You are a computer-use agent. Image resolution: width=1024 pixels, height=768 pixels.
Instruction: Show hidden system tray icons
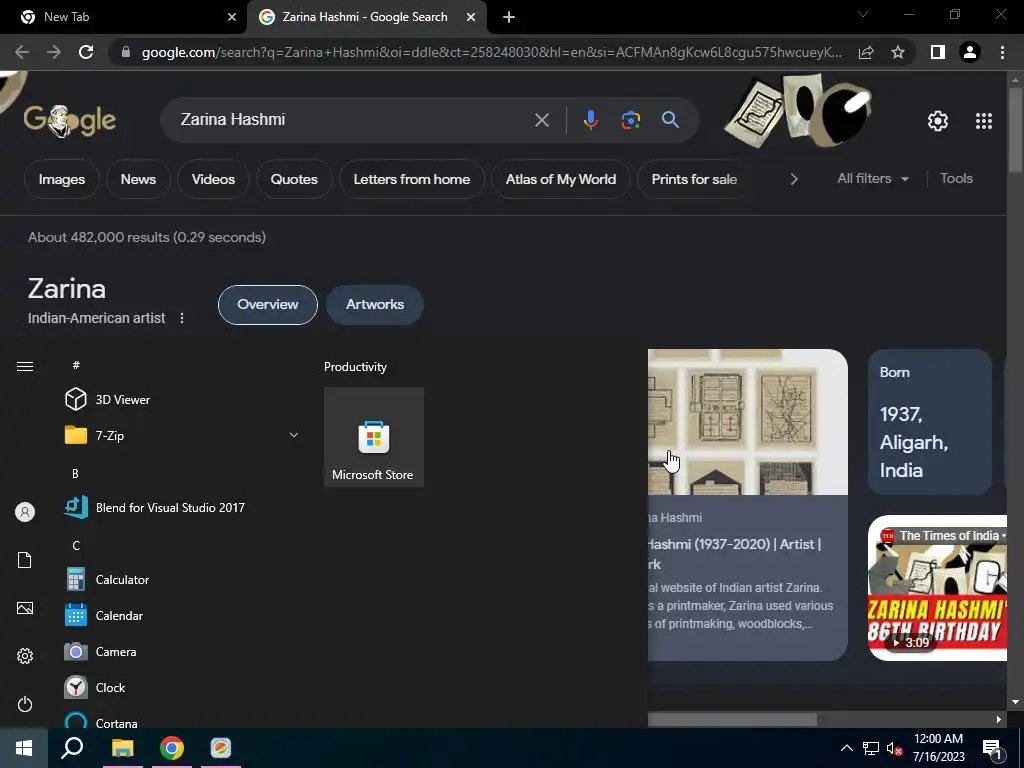click(x=846, y=748)
